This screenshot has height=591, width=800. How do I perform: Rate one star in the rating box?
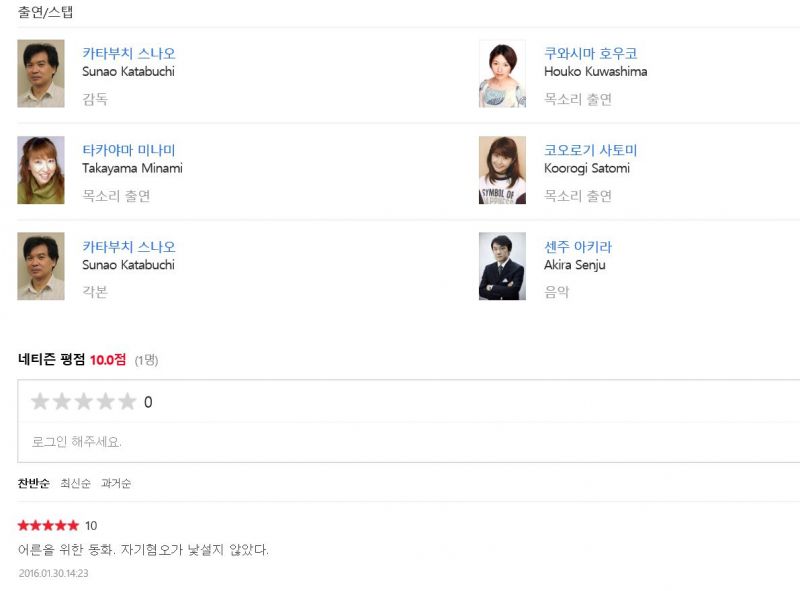click(40, 402)
